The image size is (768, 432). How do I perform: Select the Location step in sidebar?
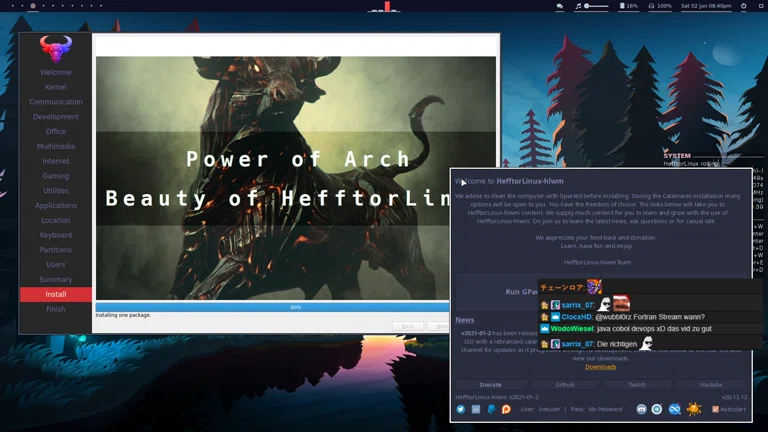56,220
